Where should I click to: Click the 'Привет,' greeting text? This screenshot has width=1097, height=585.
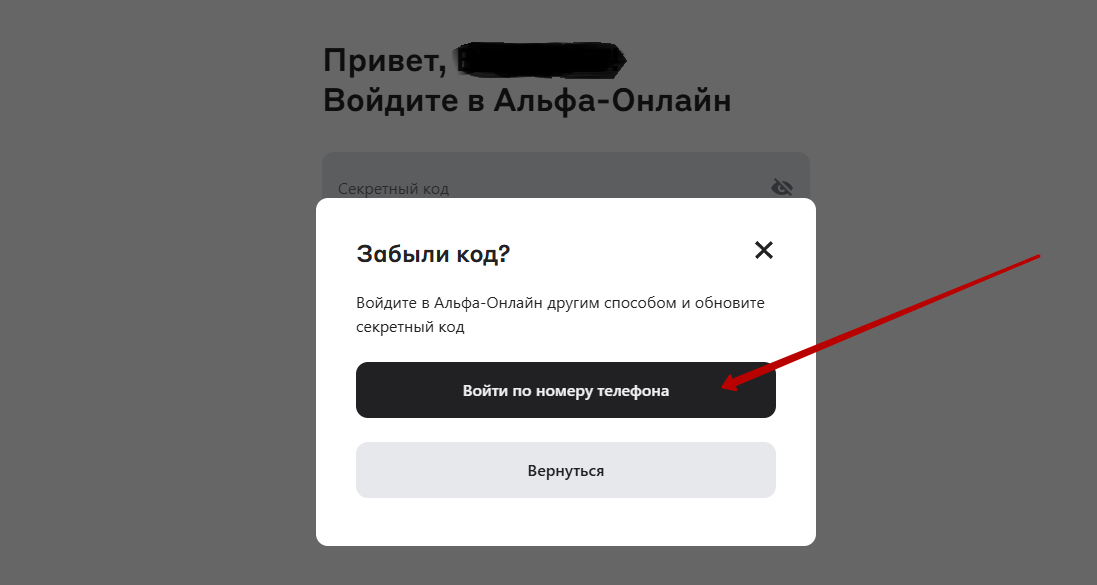pos(385,61)
